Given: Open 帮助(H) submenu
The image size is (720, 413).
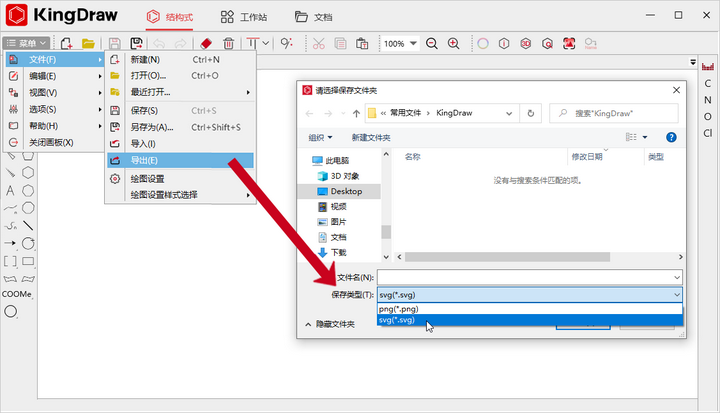Looking at the screenshot, I should pyautogui.click(x=55, y=126).
